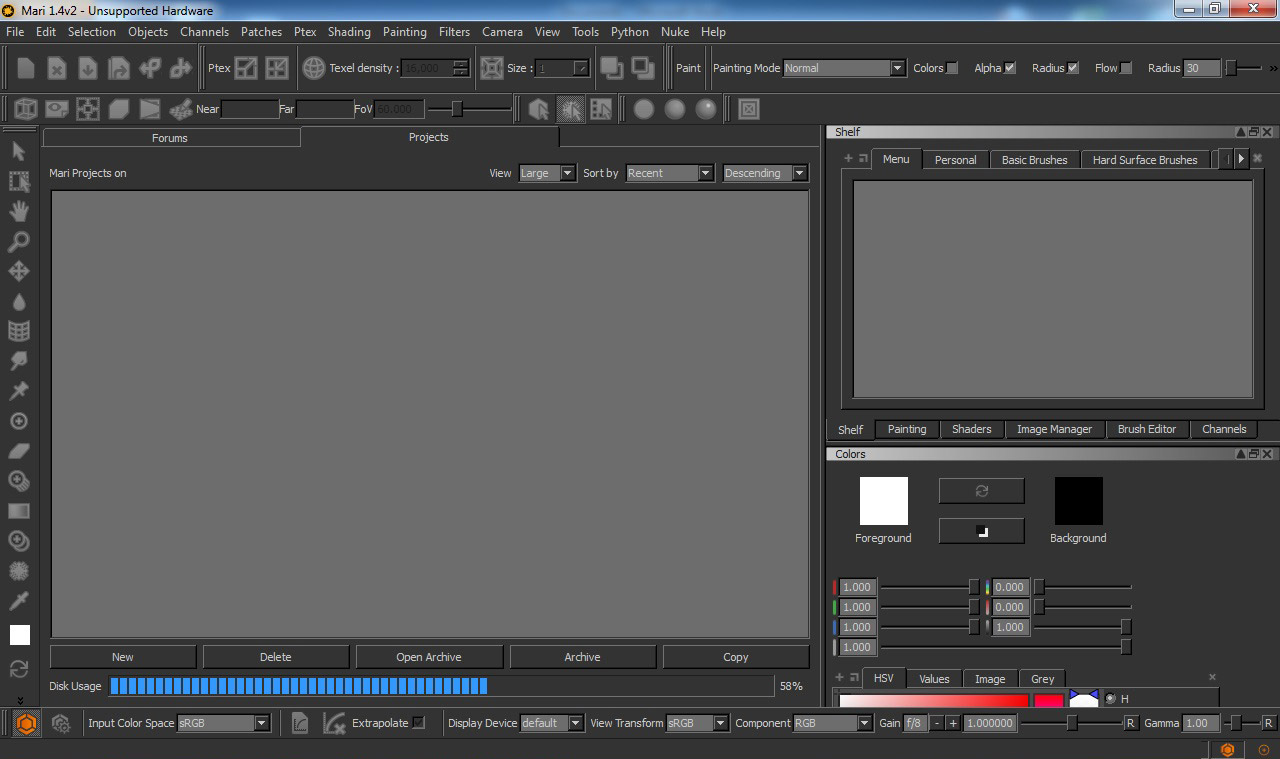Click the first Ptex toolbar icon
The width and height of the screenshot is (1280, 759).
pyautogui.click(x=246, y=68)
